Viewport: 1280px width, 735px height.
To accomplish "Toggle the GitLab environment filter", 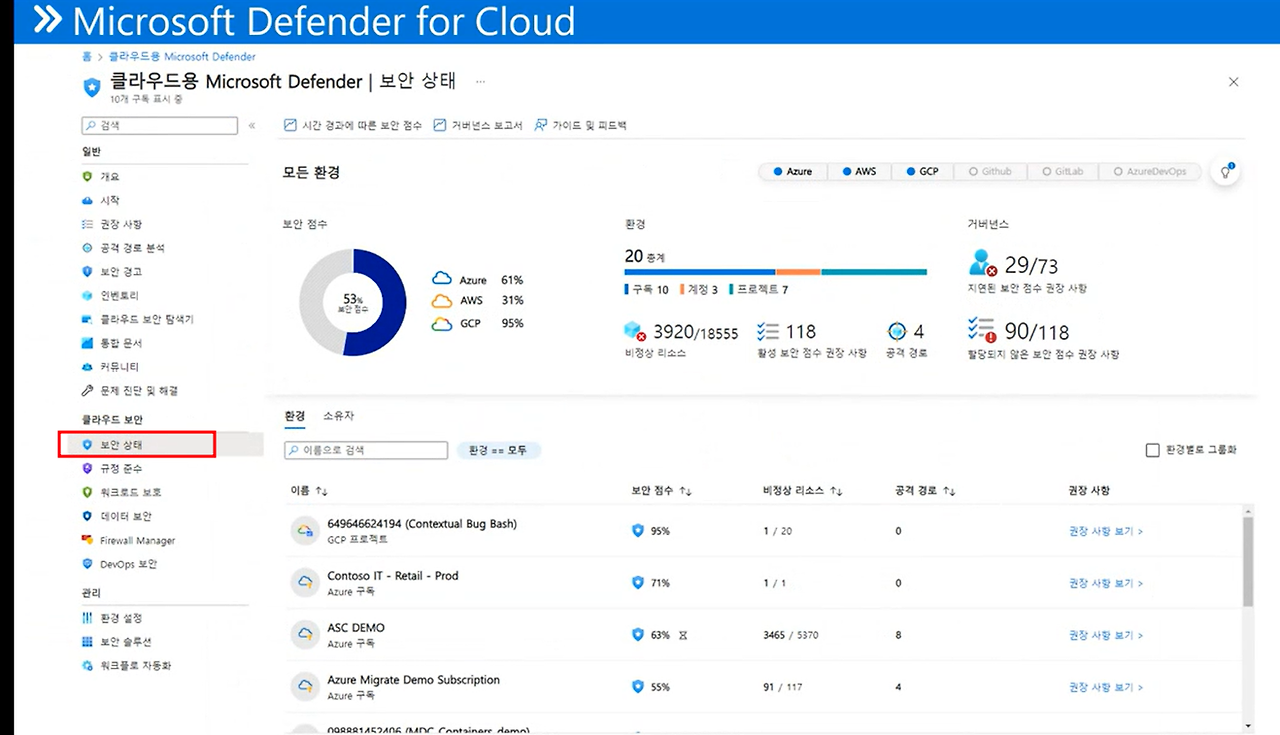I will click(1062, 172).
